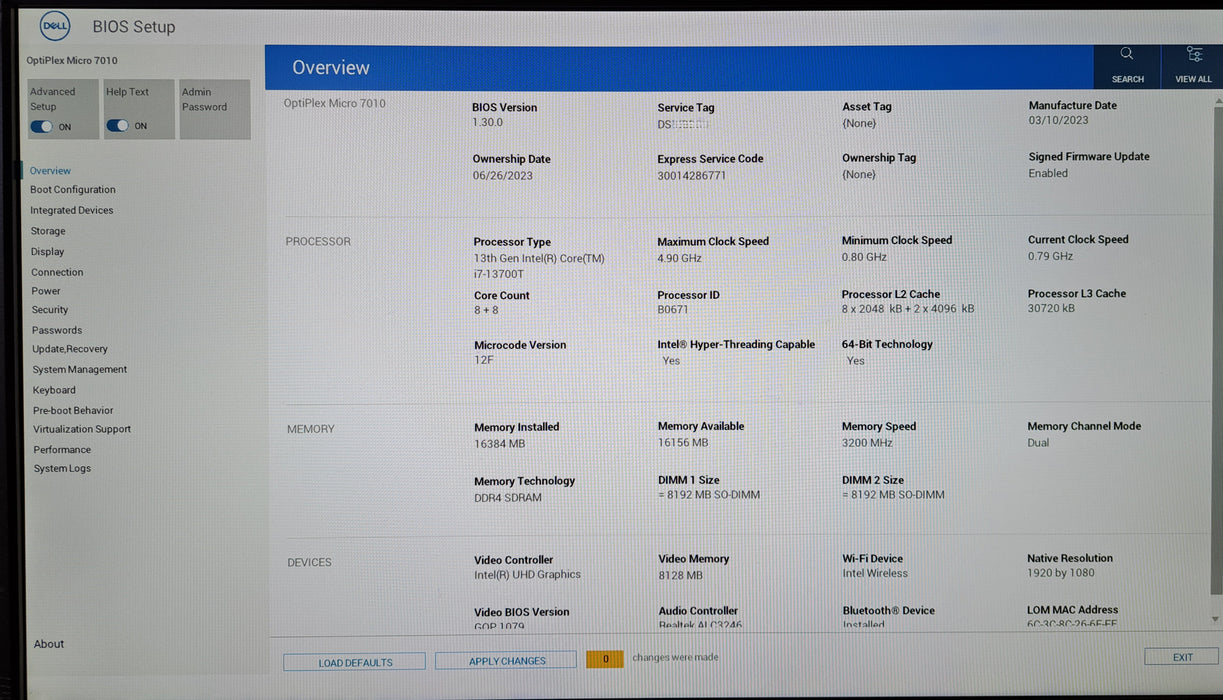Click the Apply Changes button
1223x700 pixels.
point(507,661)
